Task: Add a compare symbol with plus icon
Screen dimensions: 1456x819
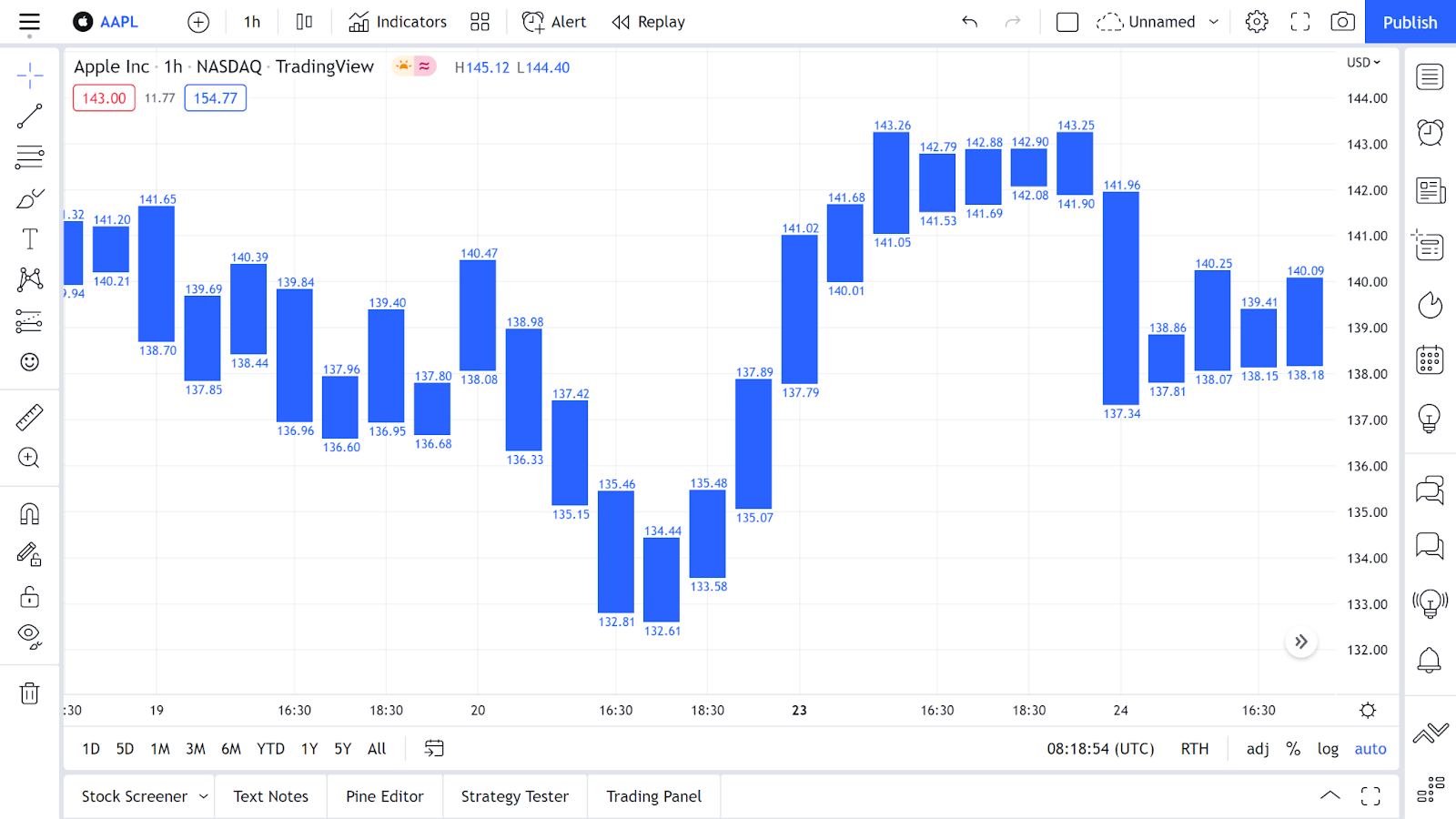Action: coord(198,22)
